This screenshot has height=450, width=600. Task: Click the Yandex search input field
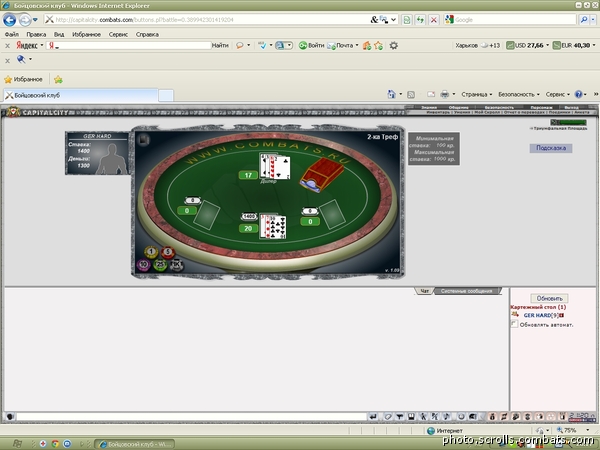click(129, 46)
